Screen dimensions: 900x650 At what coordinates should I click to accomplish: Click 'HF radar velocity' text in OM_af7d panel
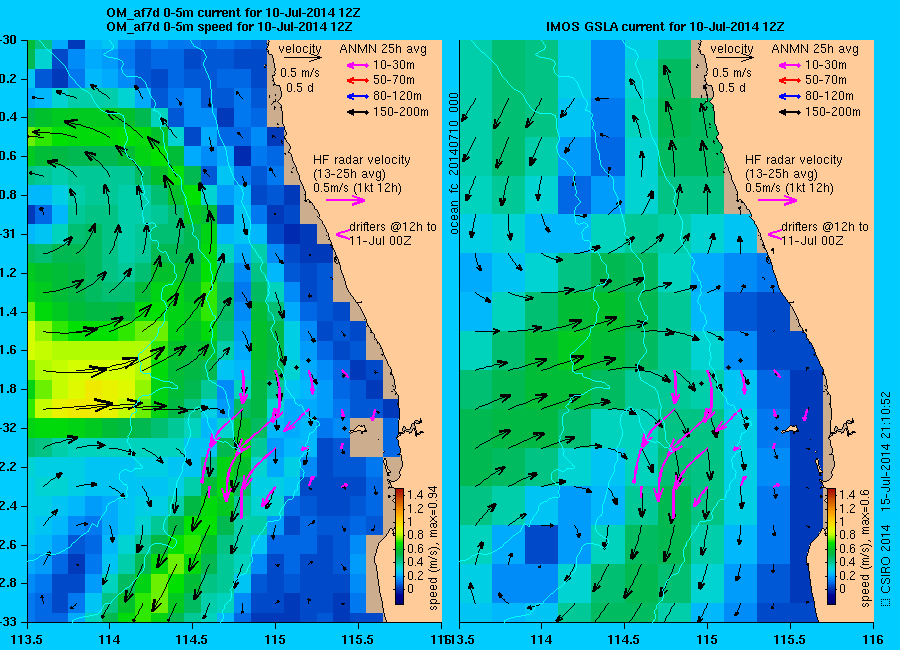tap(362, 160)
